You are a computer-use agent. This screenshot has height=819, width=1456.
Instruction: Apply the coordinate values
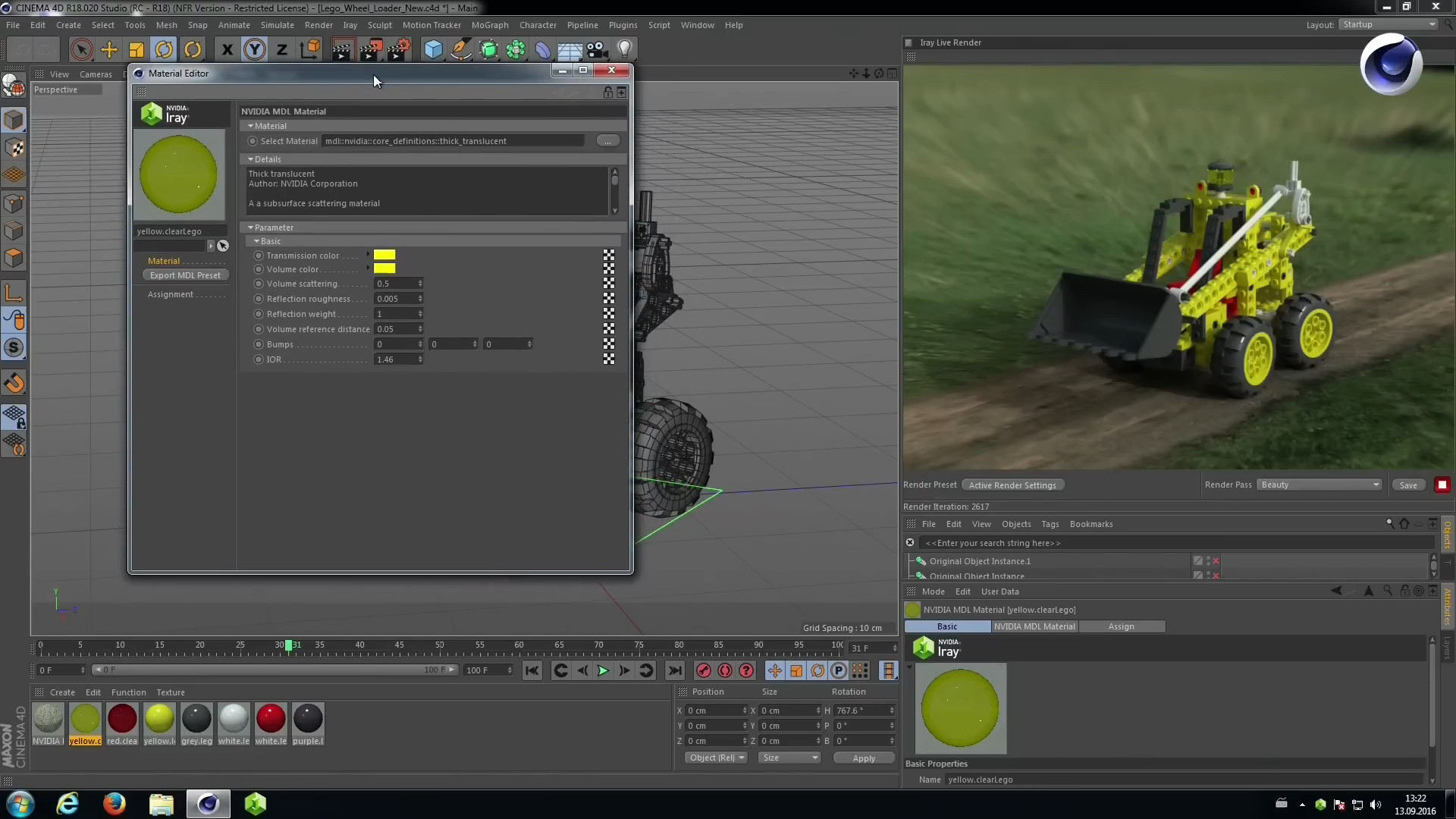[864, 758]
